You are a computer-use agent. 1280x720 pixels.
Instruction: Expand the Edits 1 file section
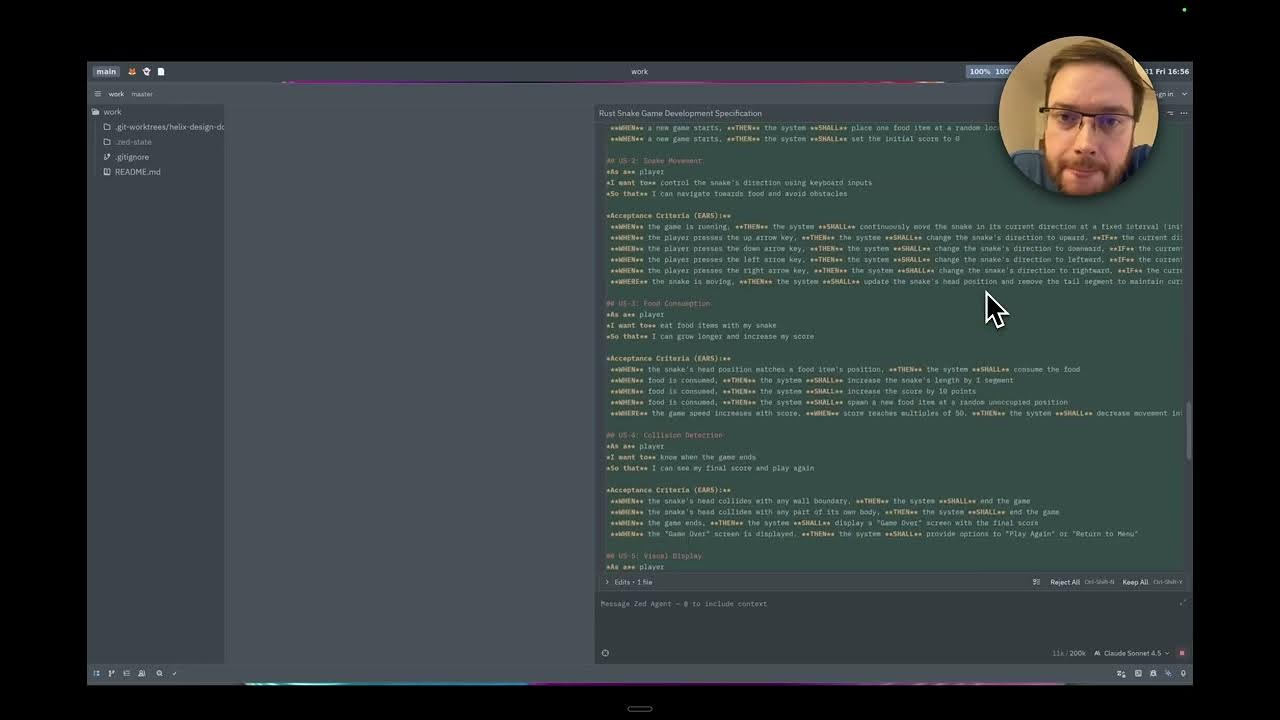[x=628, y=582]
